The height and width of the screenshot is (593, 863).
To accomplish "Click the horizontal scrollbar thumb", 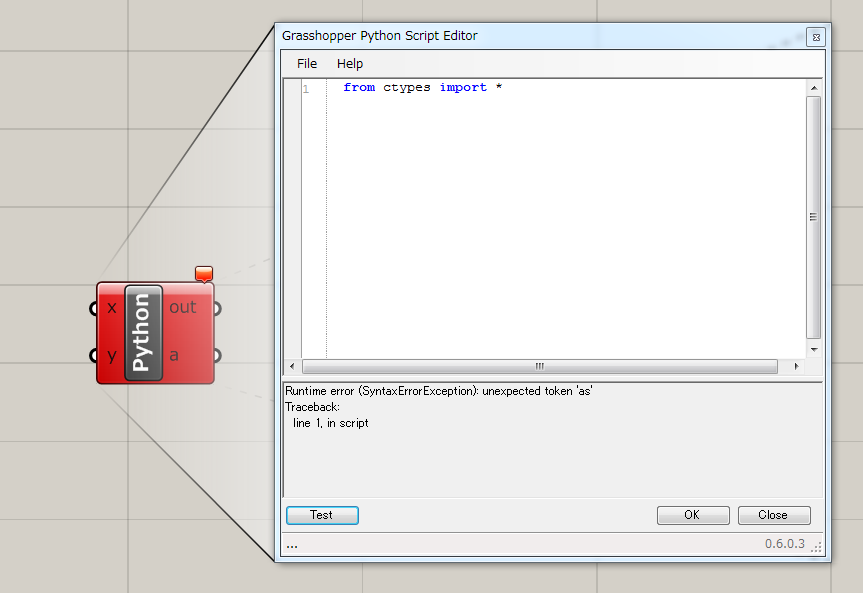I will click(540, 366).
